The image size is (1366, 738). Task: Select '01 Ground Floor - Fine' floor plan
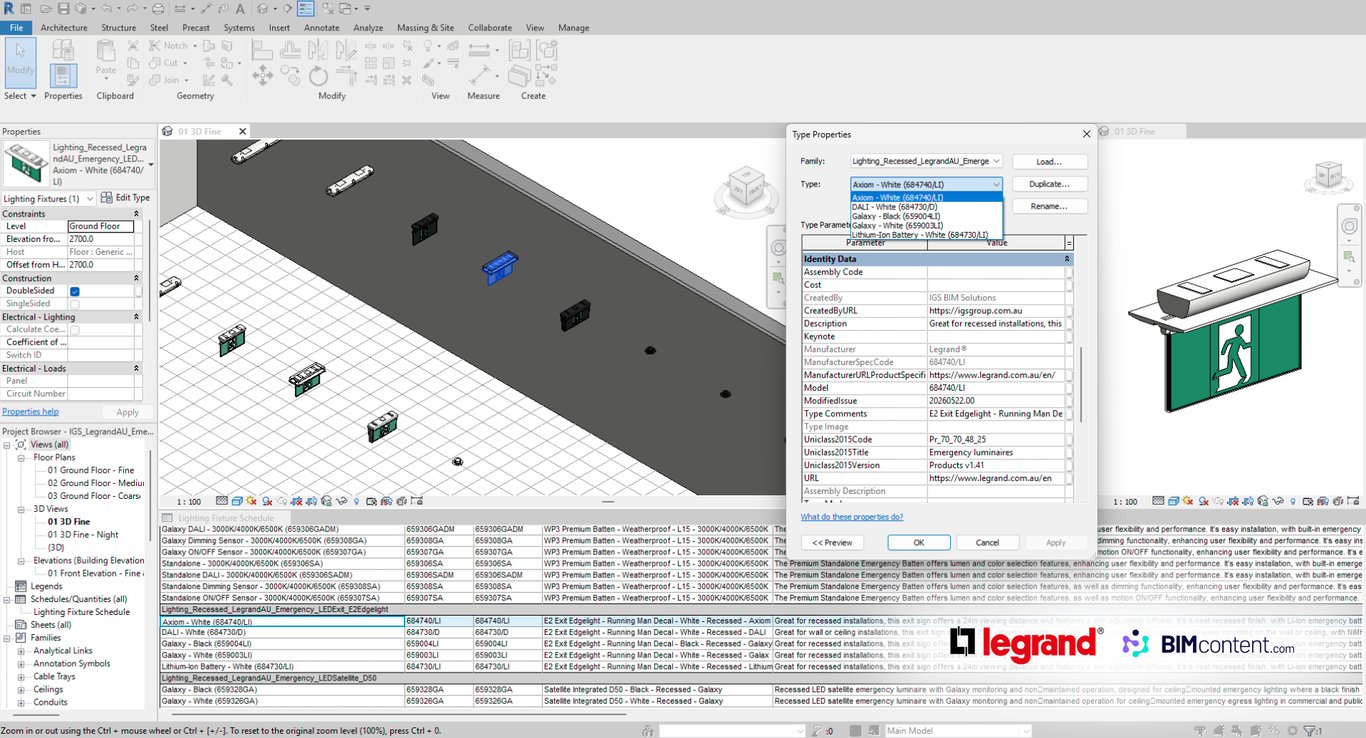click(90, 470)
